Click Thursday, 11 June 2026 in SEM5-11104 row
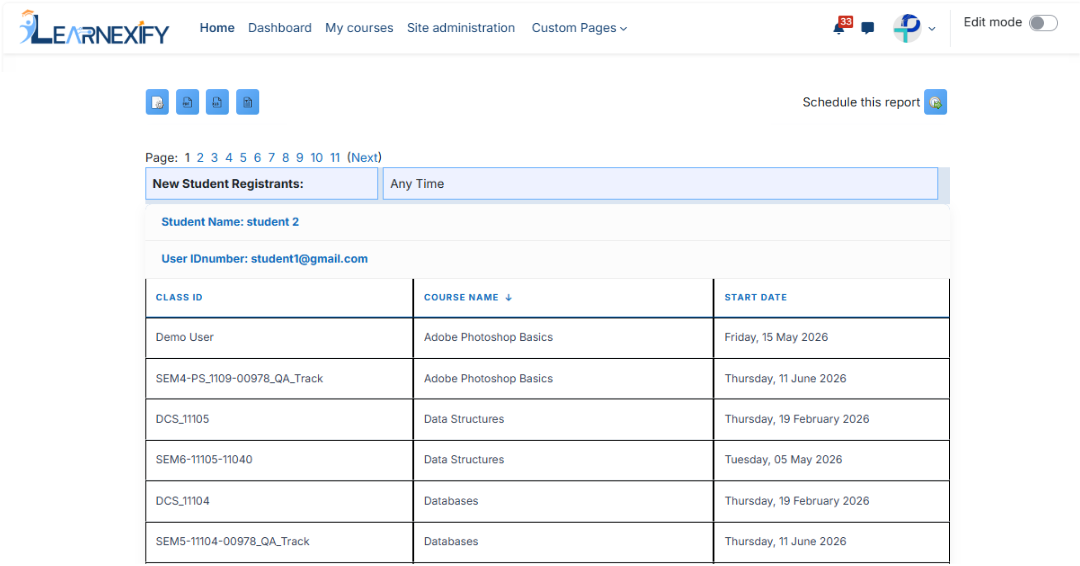Screen dimensions: 1080x566 coord(785,542)
